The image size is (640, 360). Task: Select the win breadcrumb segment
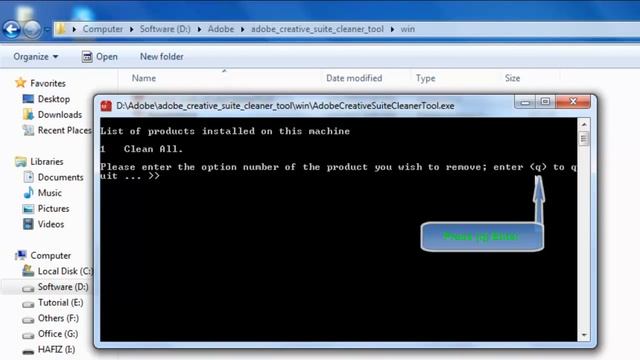click(x=407, y=29)
